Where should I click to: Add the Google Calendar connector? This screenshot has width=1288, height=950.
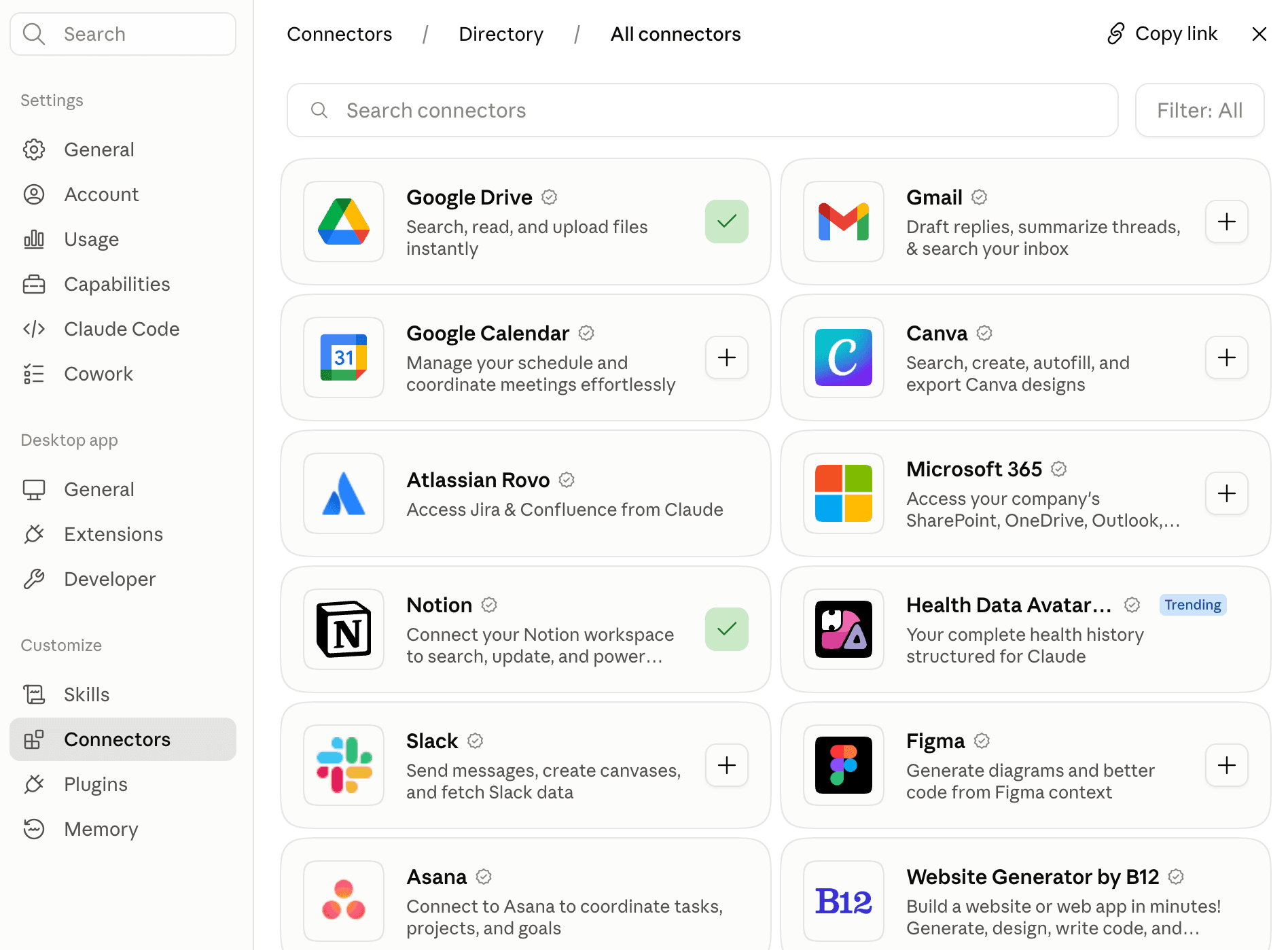click(727, 357)
